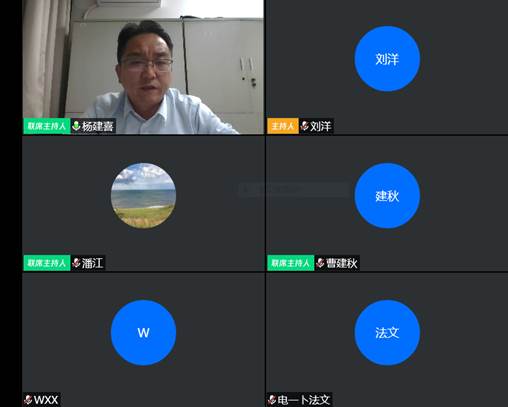
Task: Click the muted mic icon beside 刘洋's name label
Action: 304,126
